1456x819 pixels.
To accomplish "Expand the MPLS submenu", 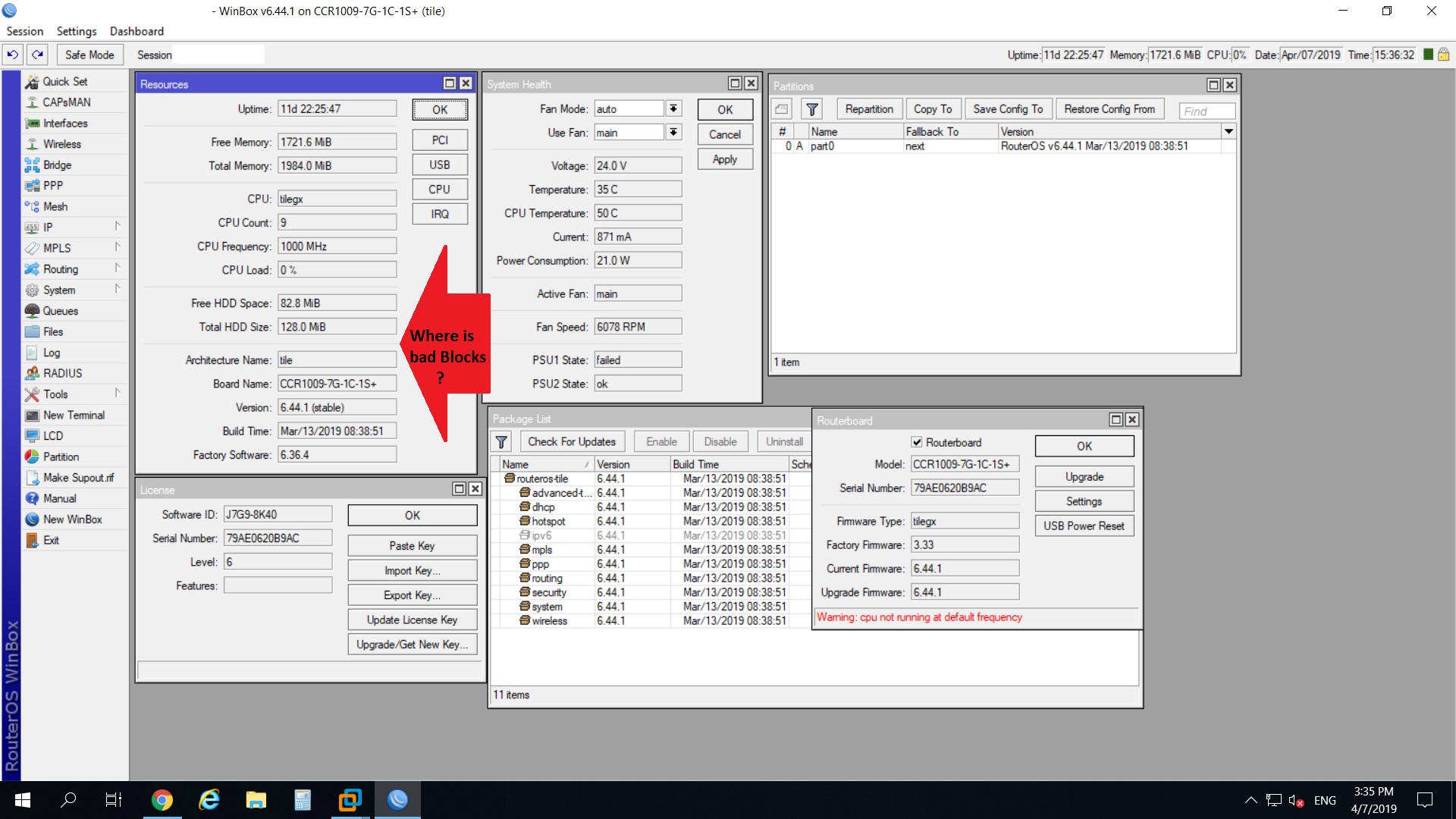I will [118, 247].
